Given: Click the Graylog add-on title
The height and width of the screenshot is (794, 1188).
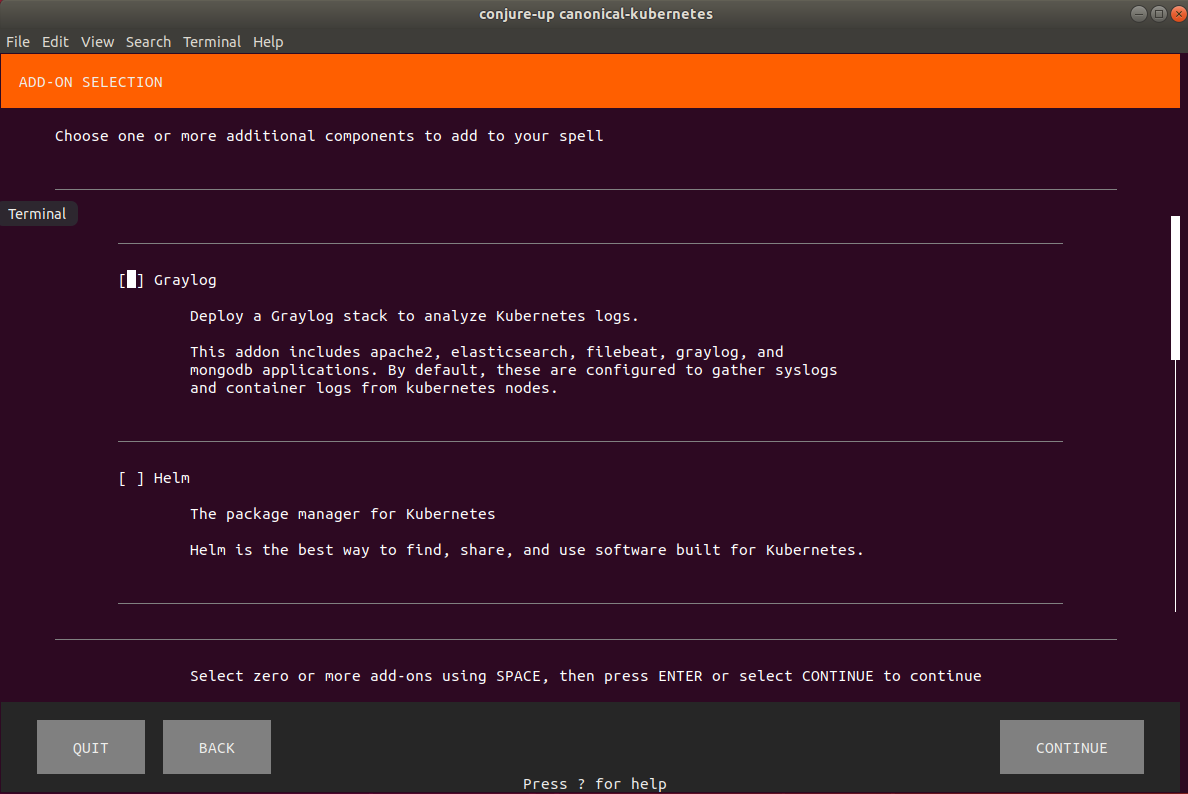Looking at the screenshot, I should click(x=185, y=280).
